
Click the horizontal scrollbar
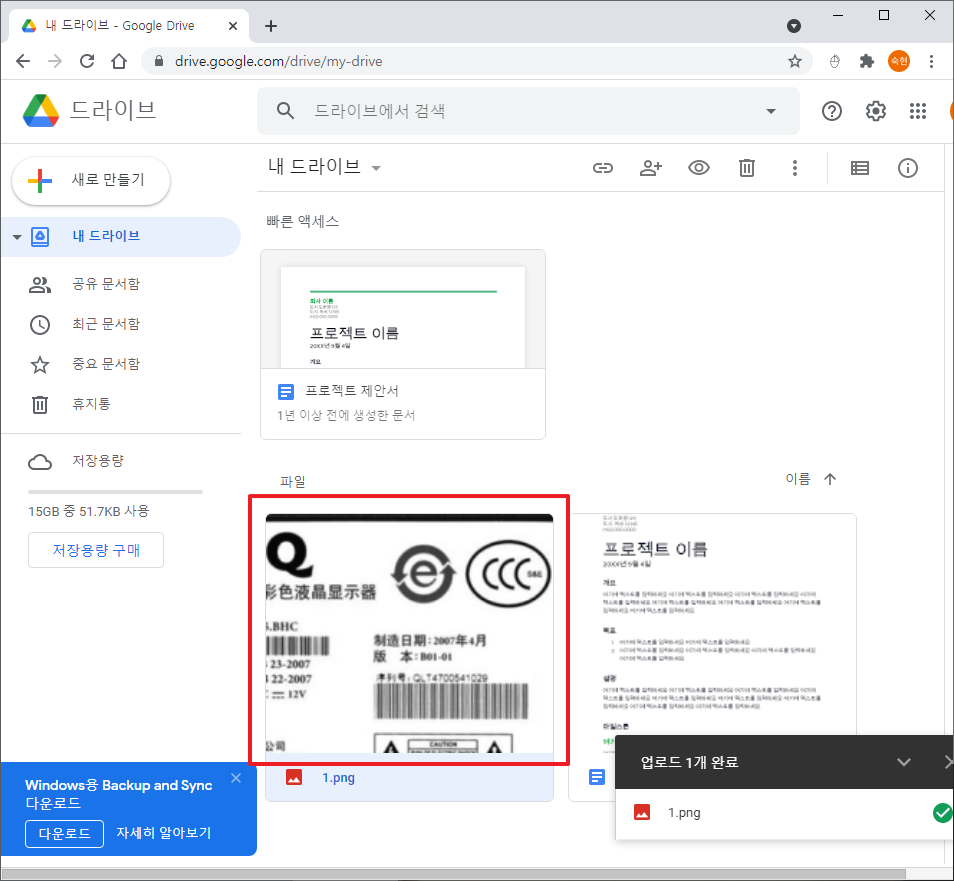tap(454, 874)
